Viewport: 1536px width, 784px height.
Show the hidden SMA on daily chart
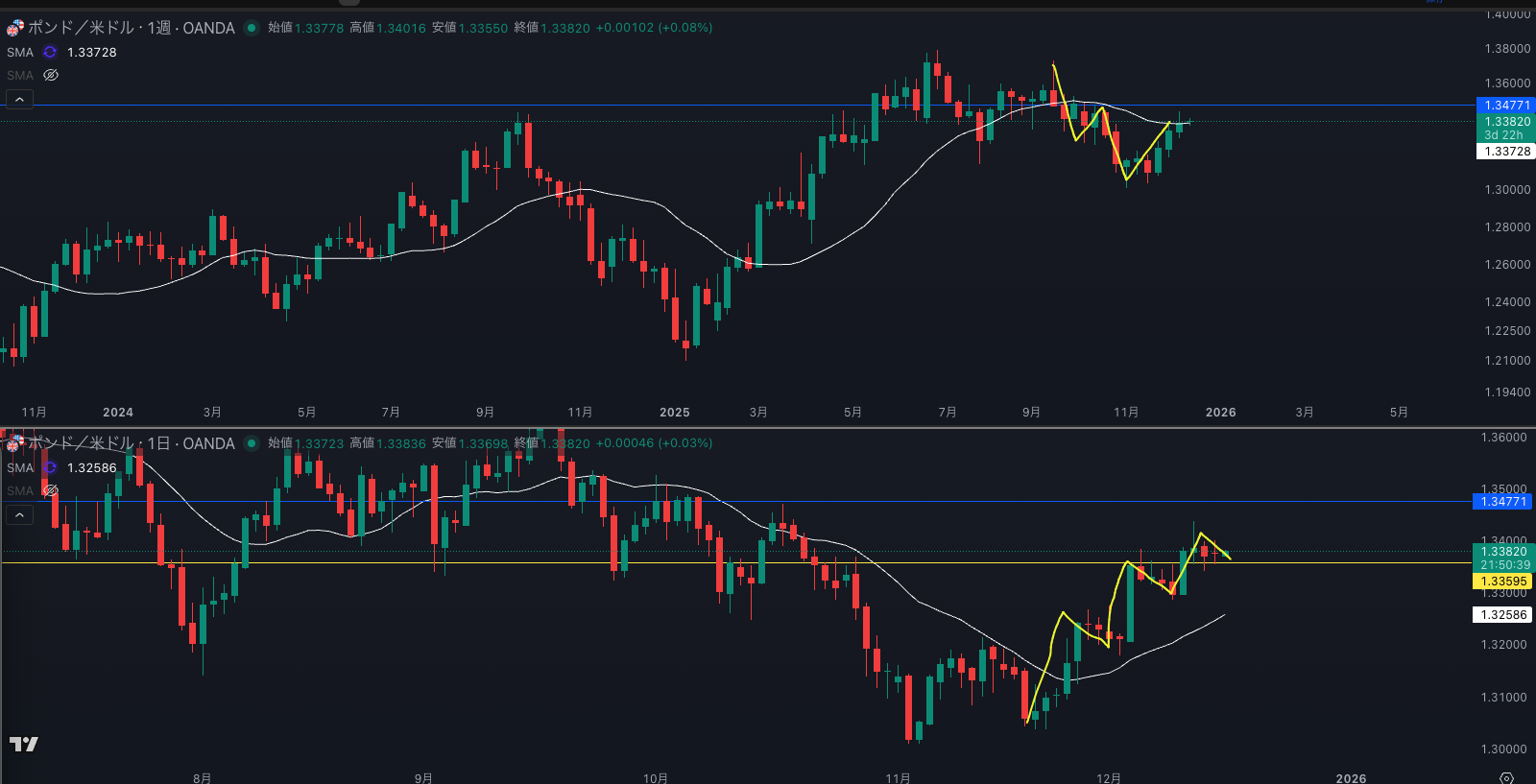pyautogui.click(x=51, y=490)
